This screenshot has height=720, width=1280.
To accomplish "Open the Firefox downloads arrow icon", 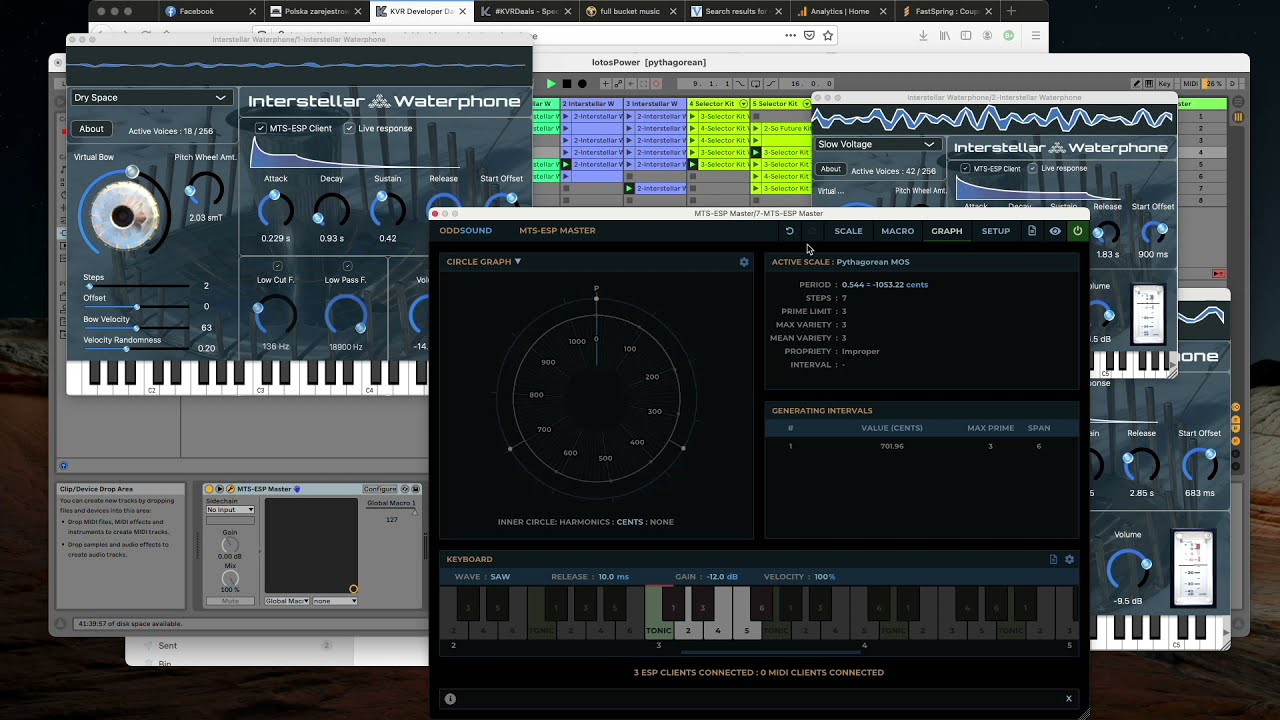I will click(x=924, y=35).
